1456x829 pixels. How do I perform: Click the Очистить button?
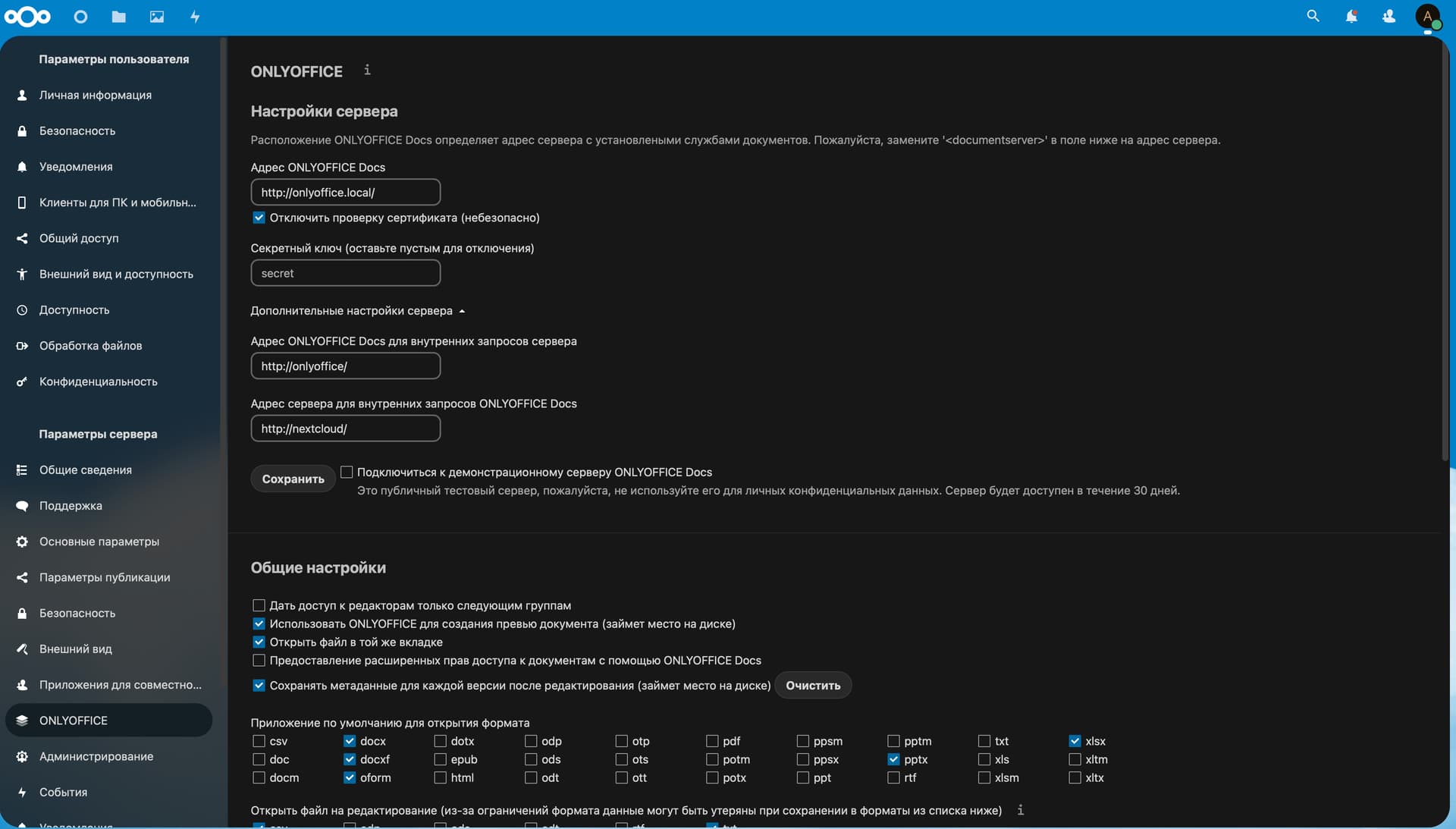tap(812, 685)
